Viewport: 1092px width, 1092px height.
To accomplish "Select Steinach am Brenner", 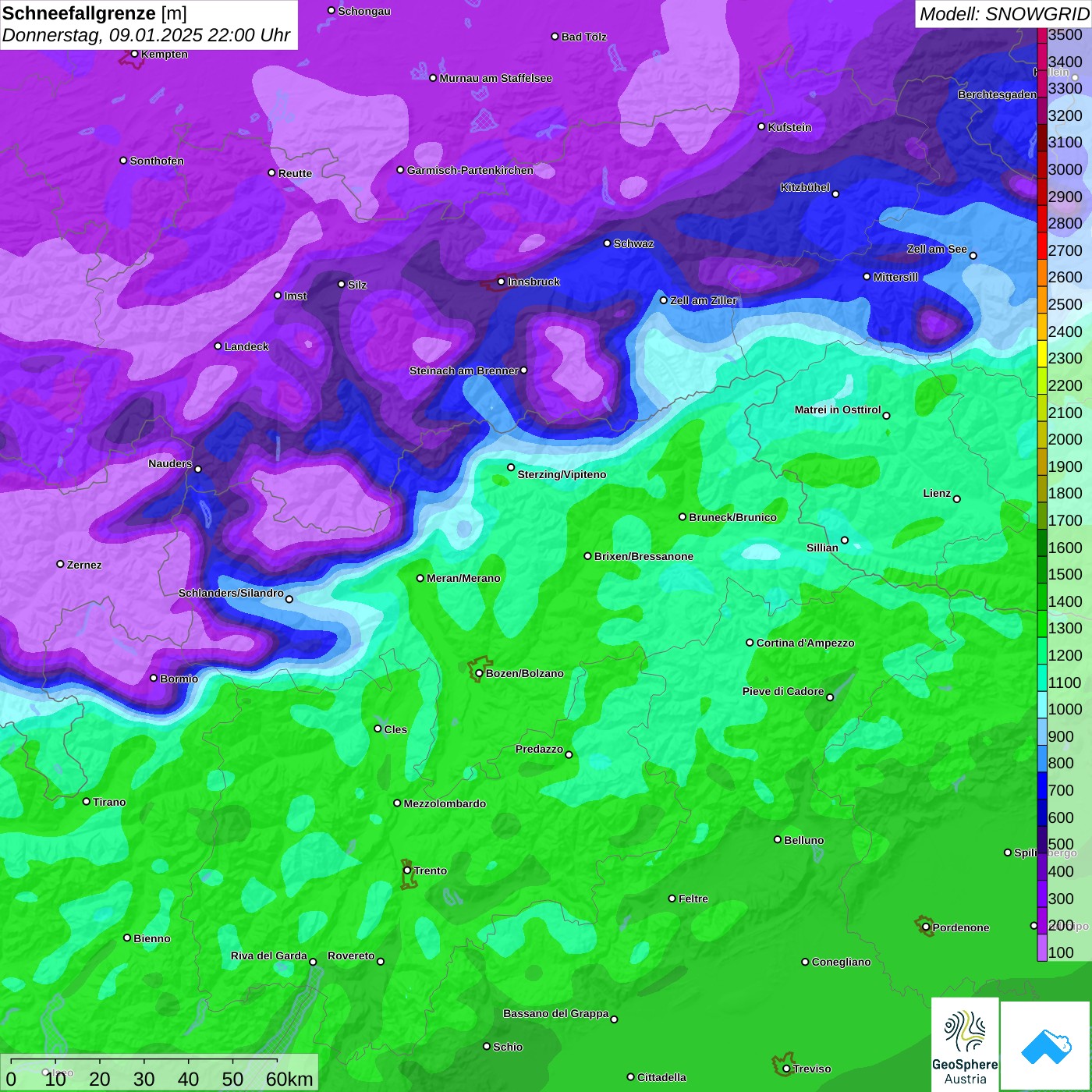I will (463, 370).
